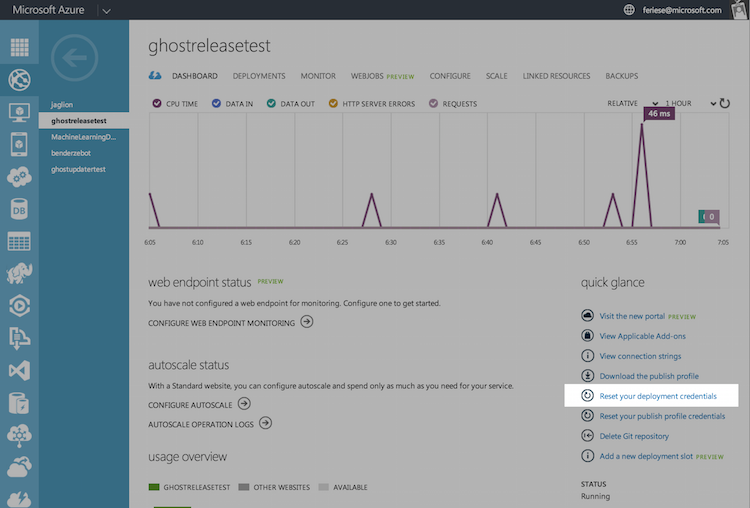Open the Configure tab
The height and width of the screenshot is (508, 750).
(450, 76)
